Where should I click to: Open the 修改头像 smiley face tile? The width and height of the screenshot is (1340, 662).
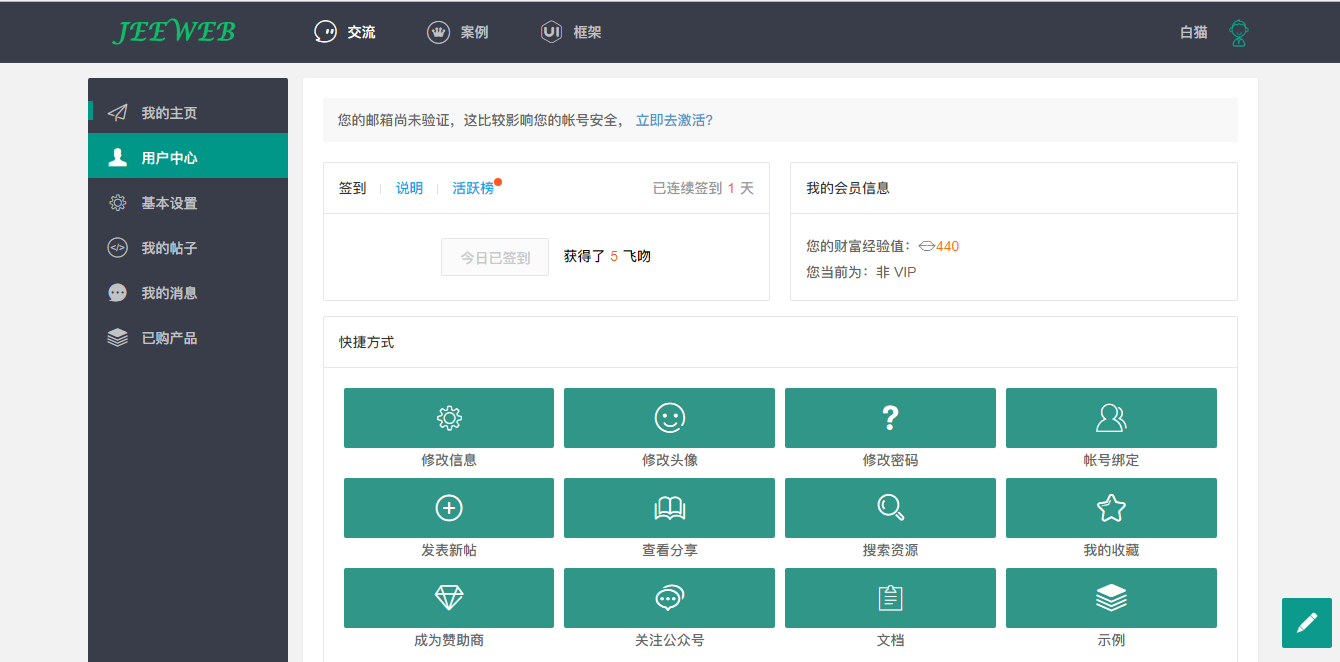669,418
